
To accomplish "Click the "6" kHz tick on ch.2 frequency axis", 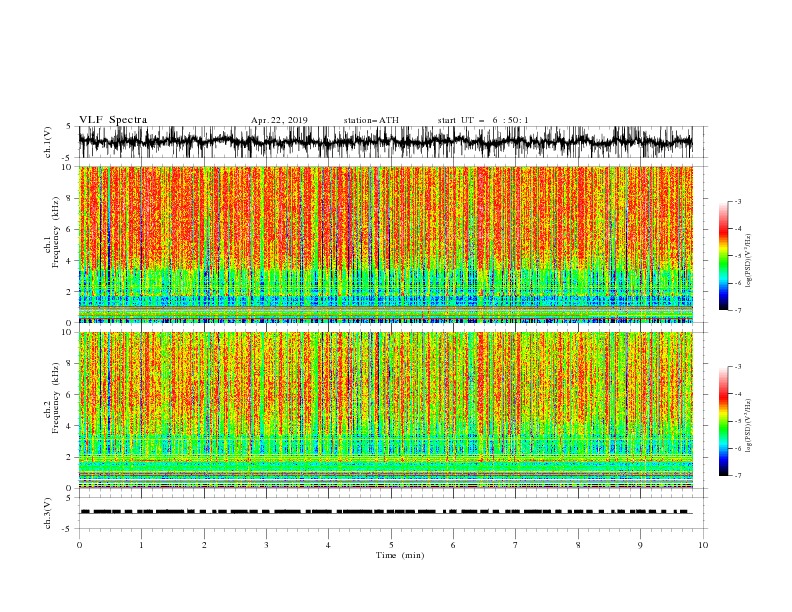I will coord(69,395).
